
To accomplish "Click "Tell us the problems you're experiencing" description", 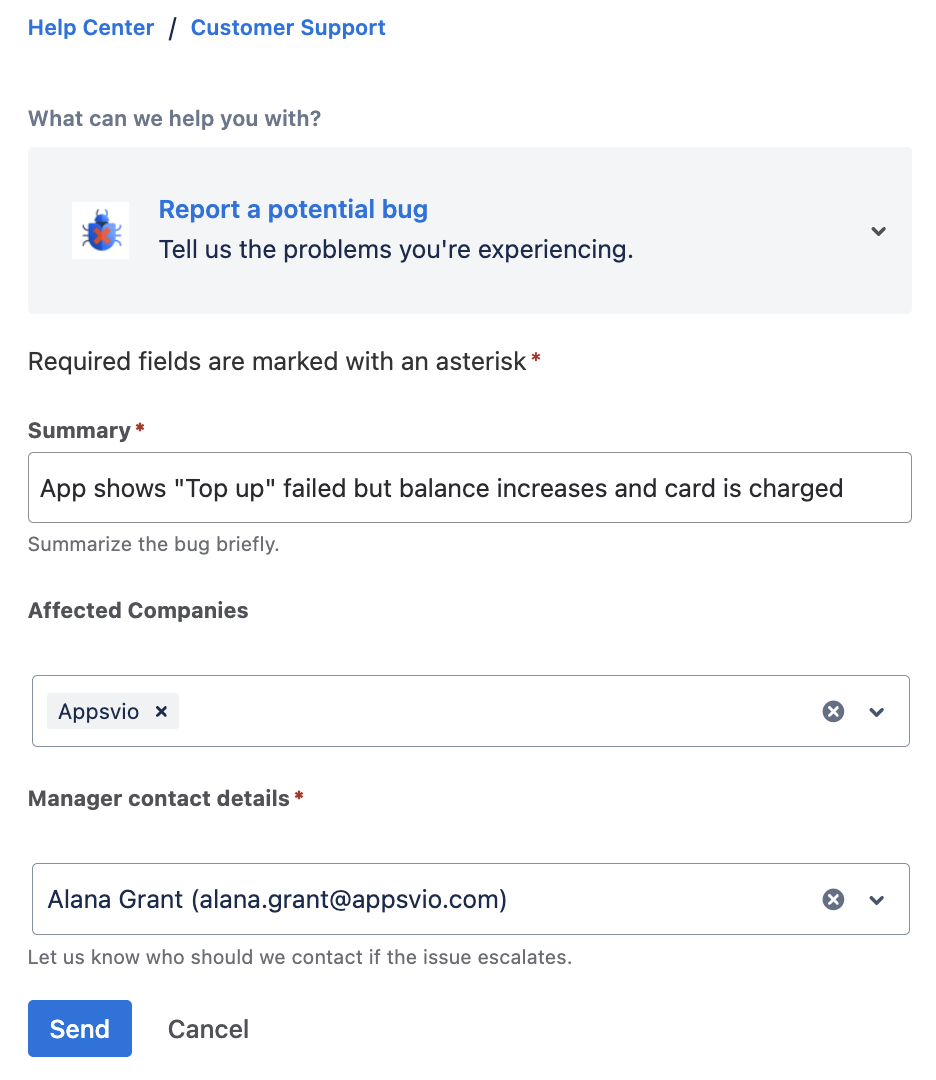I will point(396,249).
